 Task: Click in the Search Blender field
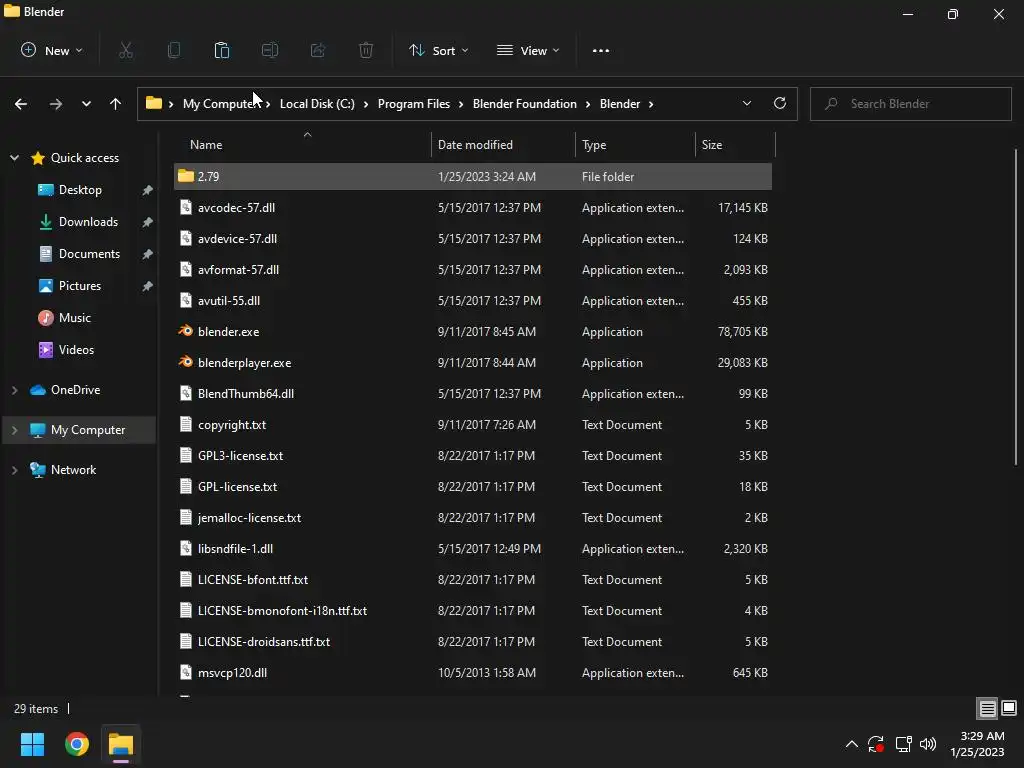tap(910, 104)
